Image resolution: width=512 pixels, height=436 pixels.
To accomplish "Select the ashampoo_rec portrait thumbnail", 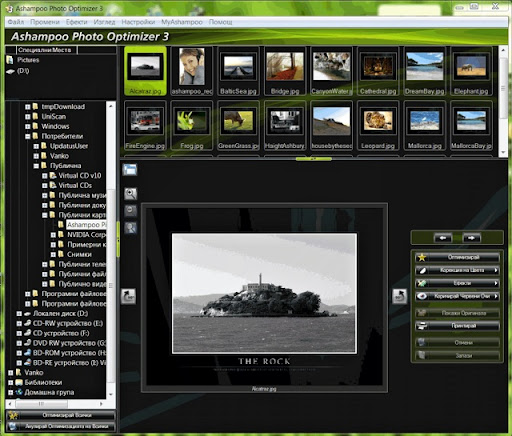I will pos(192,71).
